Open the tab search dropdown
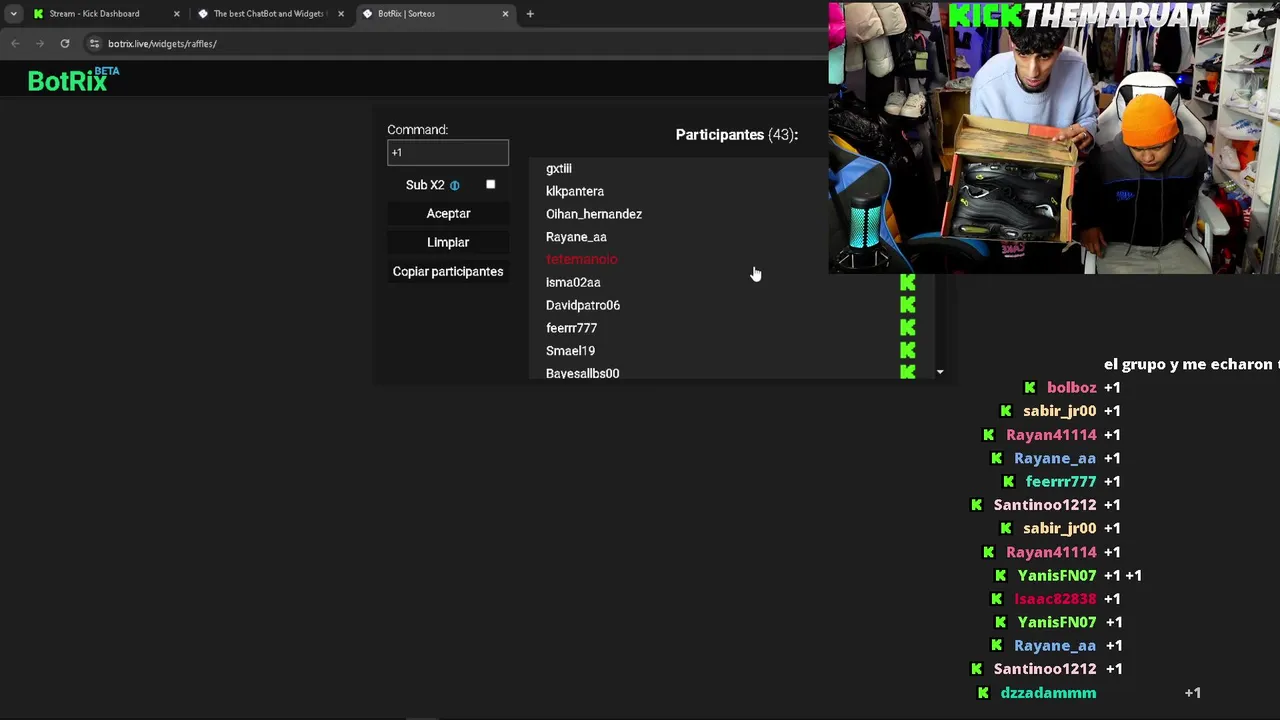Screen dimensions: 1280x720 (x=13, y=14)
